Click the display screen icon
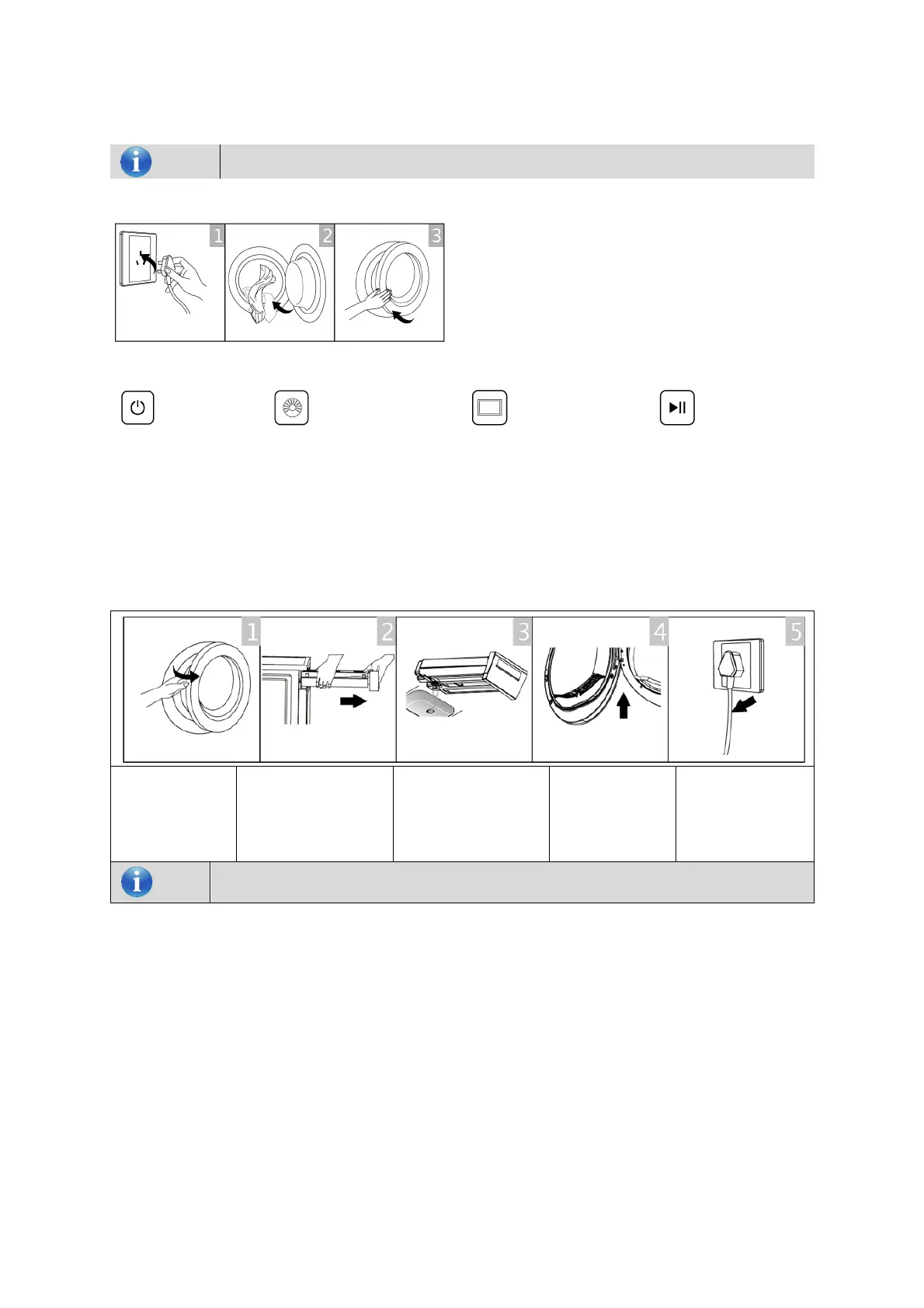This screenshot has height=1308, width=924. click(489, 408)
